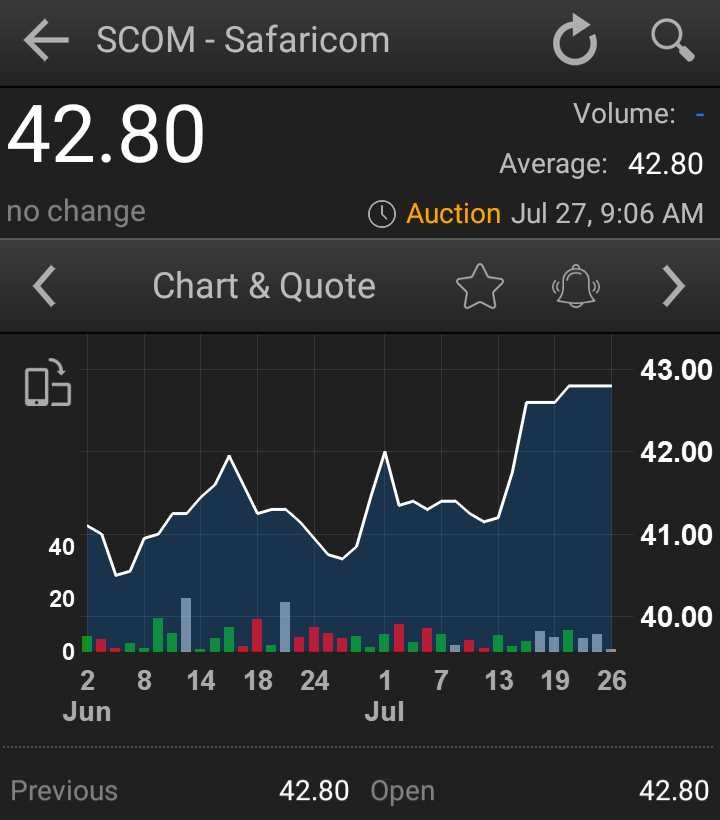Tap the SCOM - Safaricom title
Viewport: 720px width, 820px height.
click(243, 40)
